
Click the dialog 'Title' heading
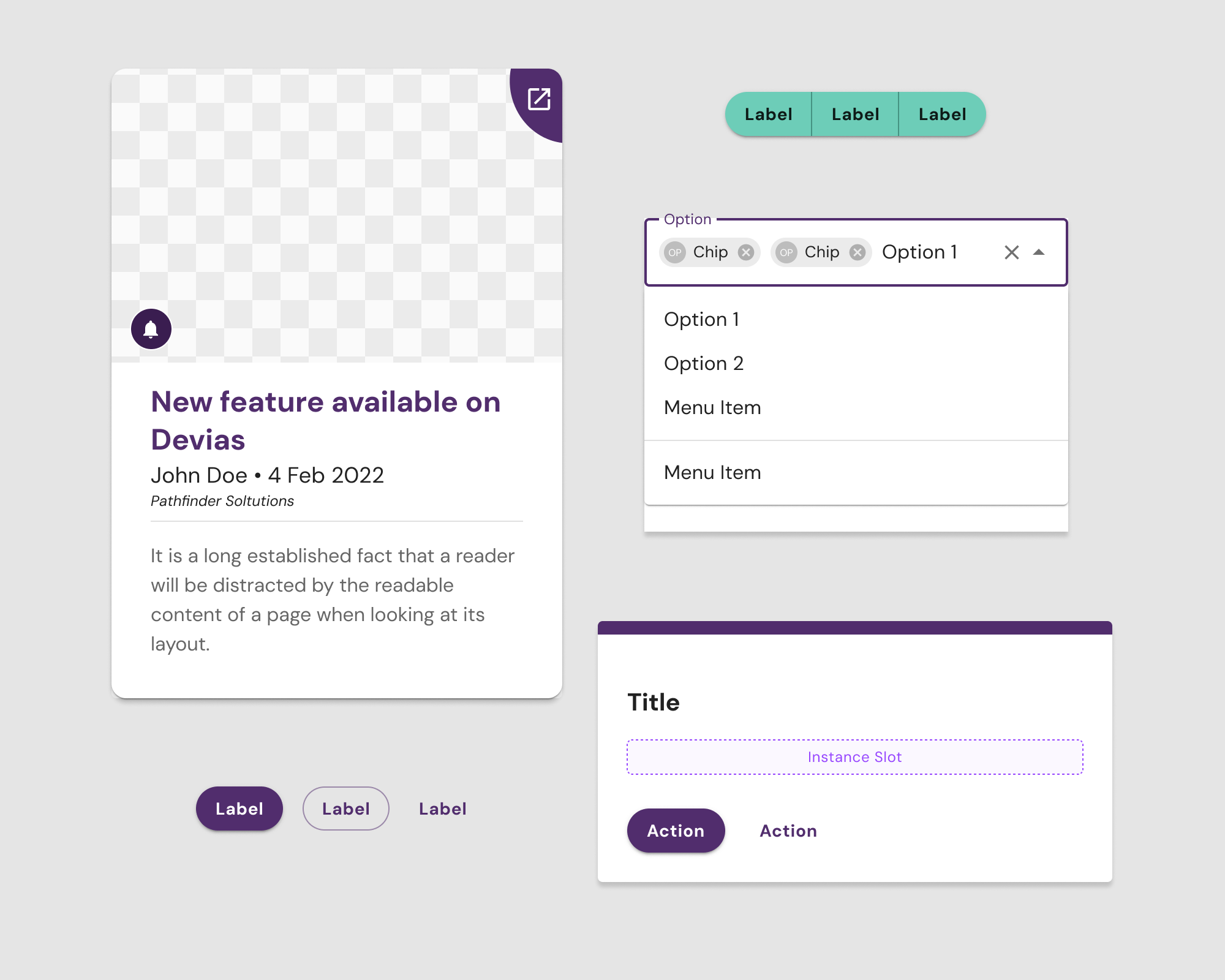click(654, 703)
